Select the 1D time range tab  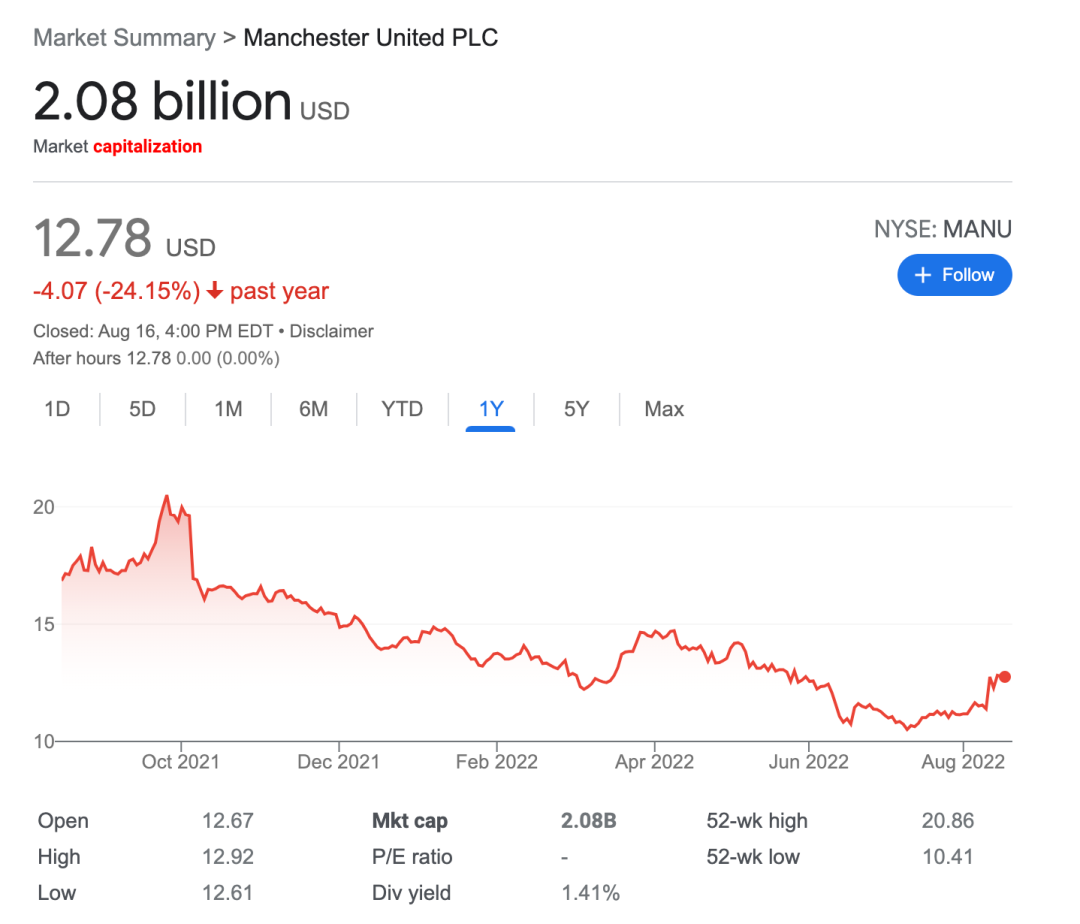(58, 409)
